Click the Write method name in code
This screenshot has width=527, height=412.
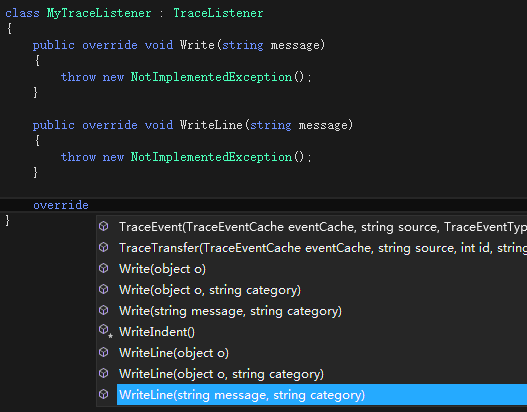tap(197, 45)
